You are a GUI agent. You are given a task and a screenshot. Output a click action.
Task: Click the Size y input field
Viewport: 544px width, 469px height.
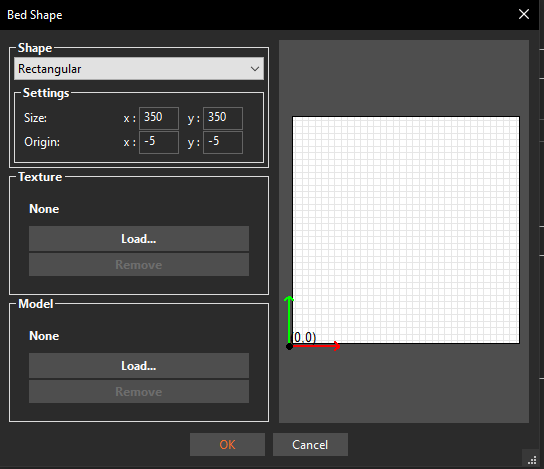[223, 118]
